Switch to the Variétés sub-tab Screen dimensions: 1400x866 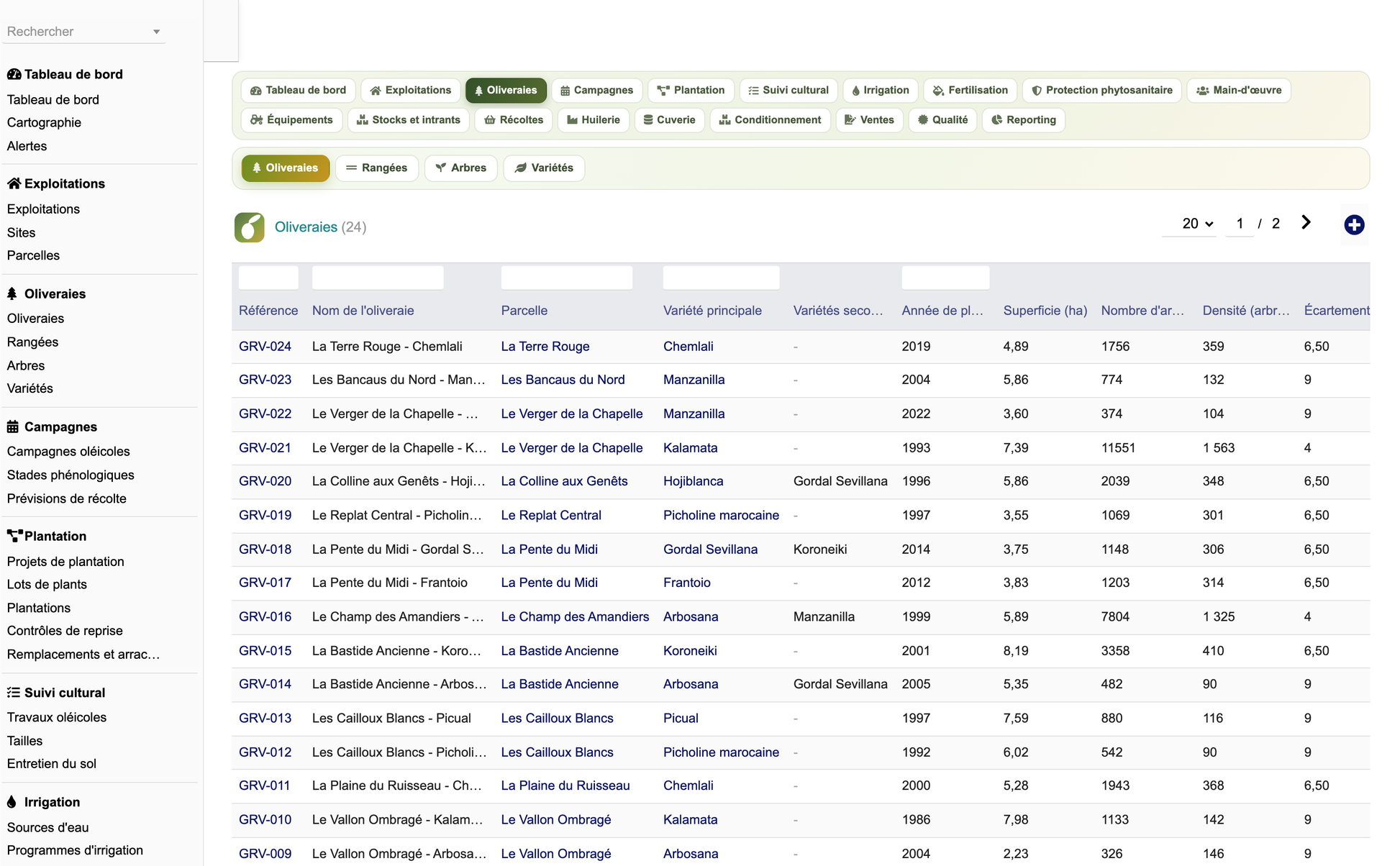click(544, 168)
